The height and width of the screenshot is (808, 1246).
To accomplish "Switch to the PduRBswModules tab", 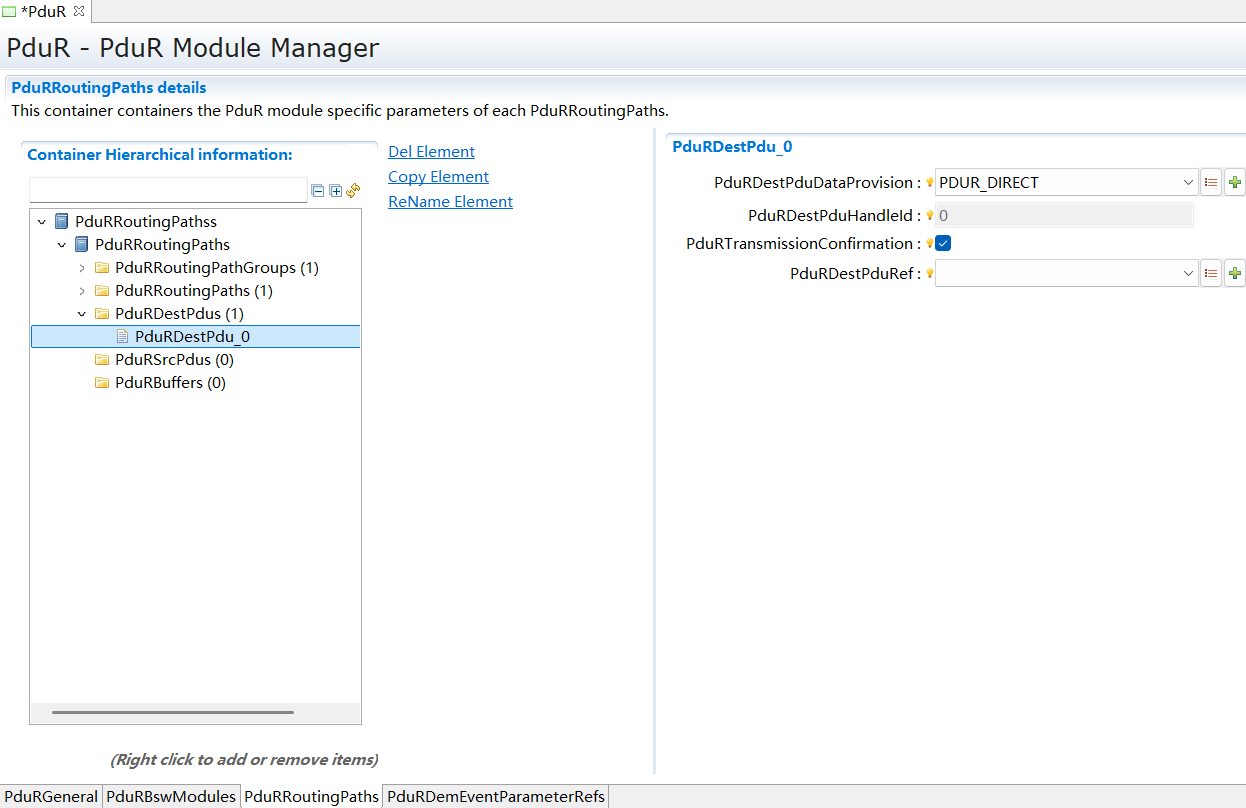I will pos(169,796).
